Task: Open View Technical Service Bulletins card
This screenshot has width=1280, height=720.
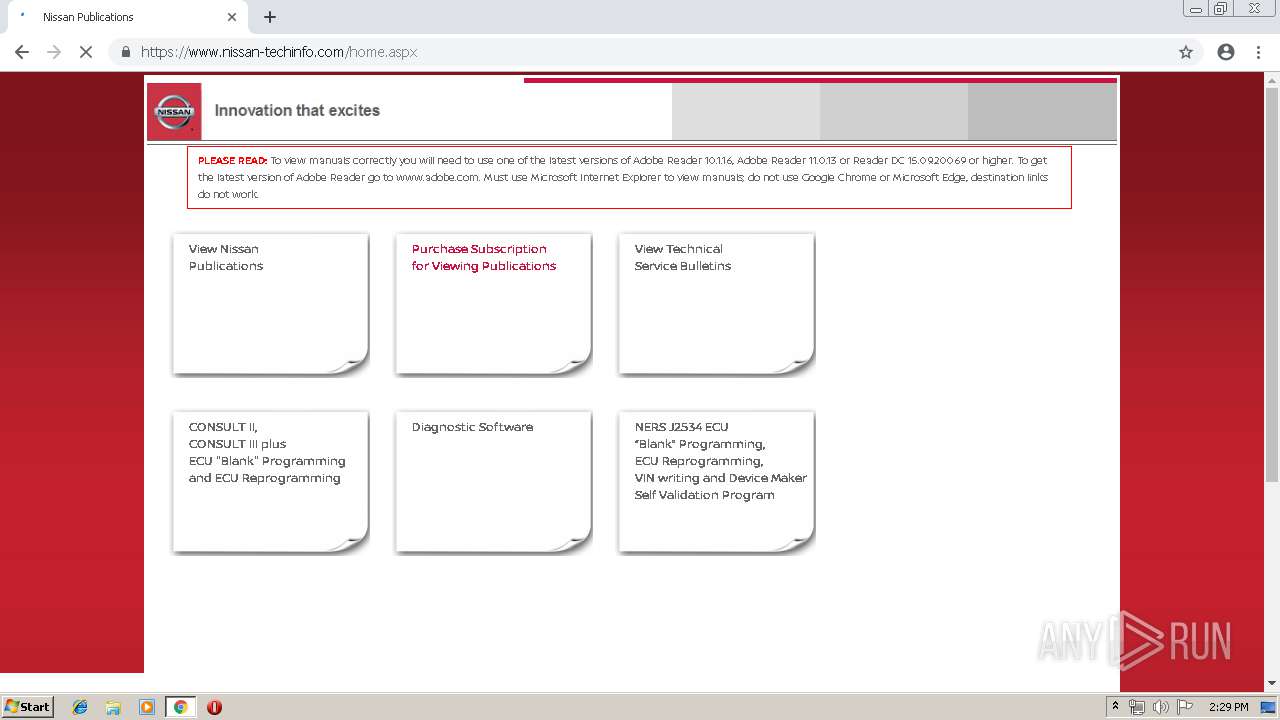Action: (716, 304)
